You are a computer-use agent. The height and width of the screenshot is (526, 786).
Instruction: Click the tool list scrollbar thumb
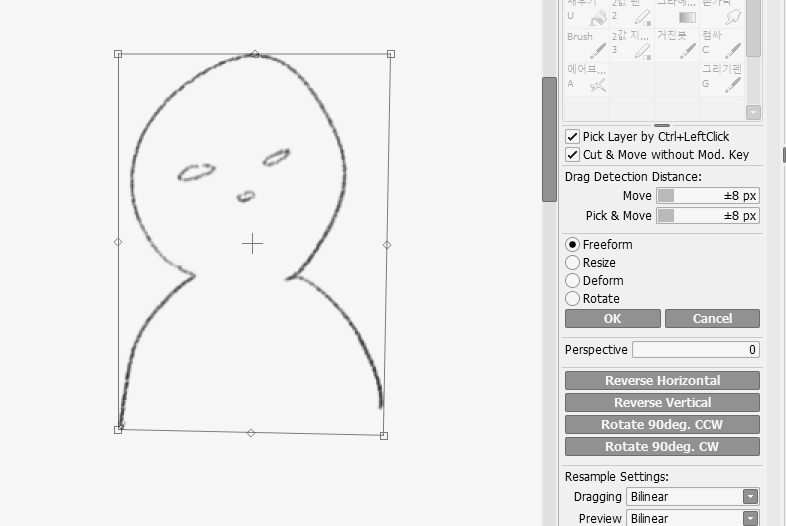753,28
